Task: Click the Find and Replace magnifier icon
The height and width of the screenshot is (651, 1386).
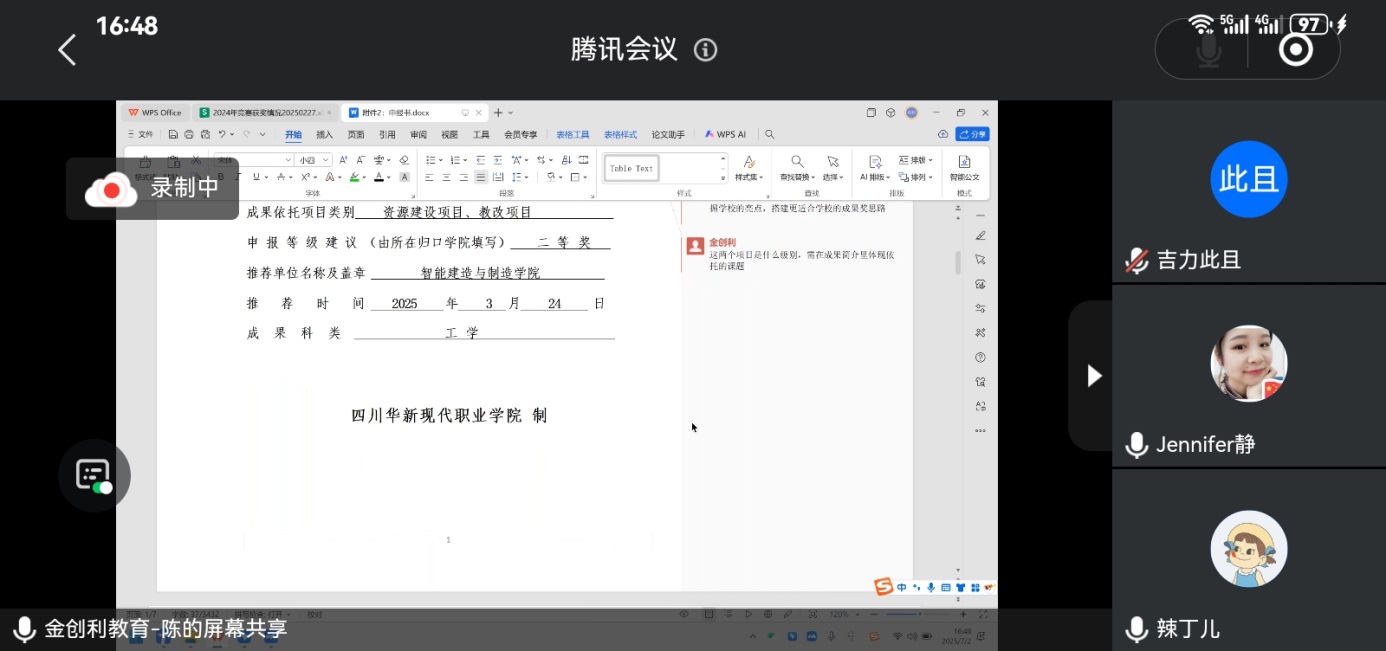Action: tap(797, 162)
